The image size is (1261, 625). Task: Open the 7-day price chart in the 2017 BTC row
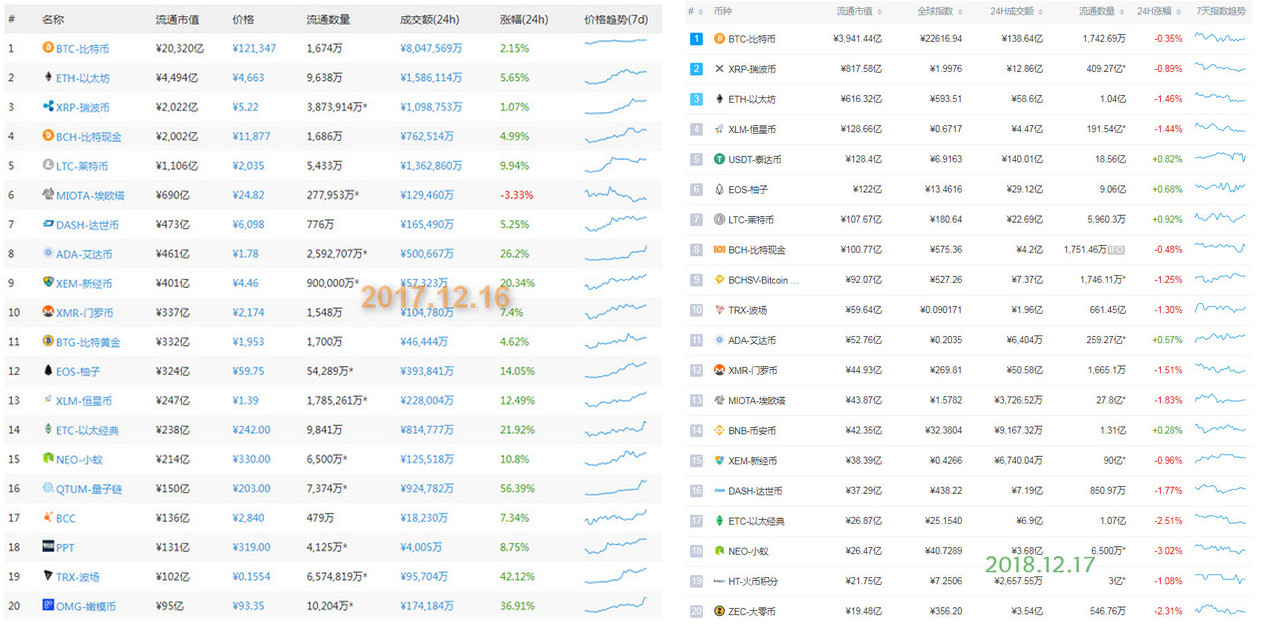pos(616,43)
